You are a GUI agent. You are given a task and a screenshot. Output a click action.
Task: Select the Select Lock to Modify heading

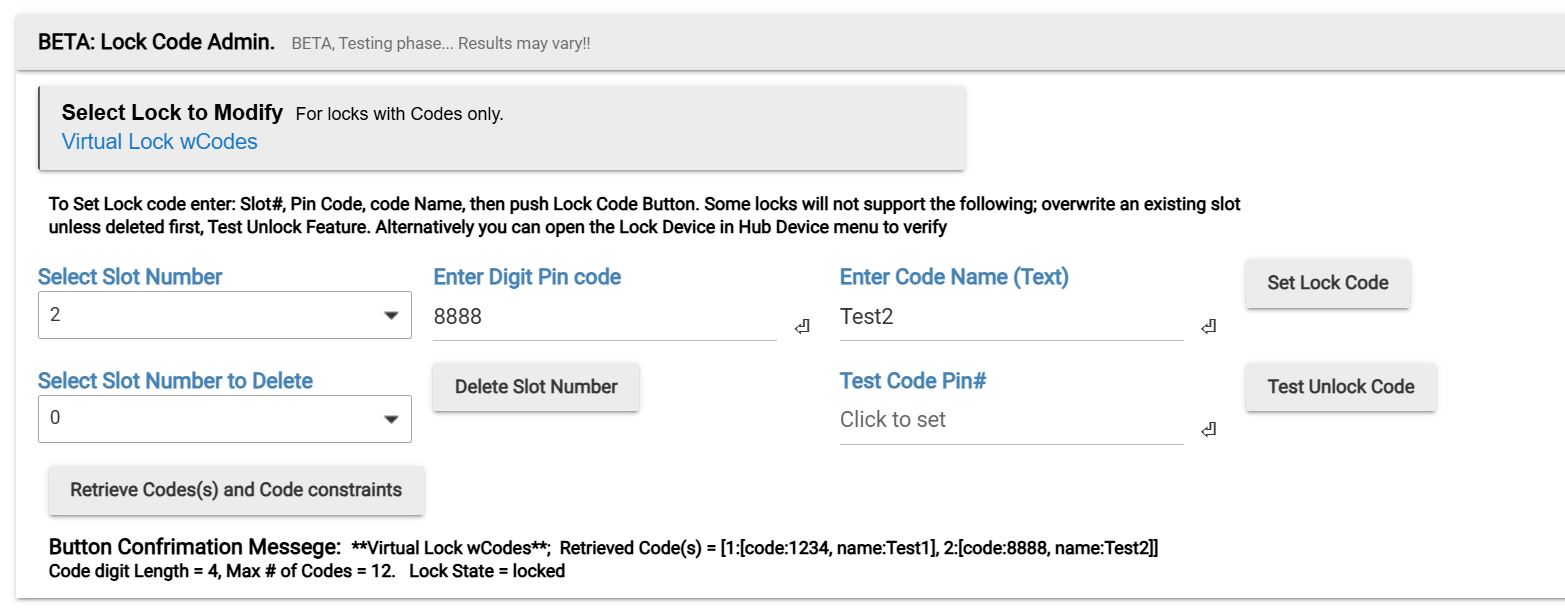coord(172,113)
